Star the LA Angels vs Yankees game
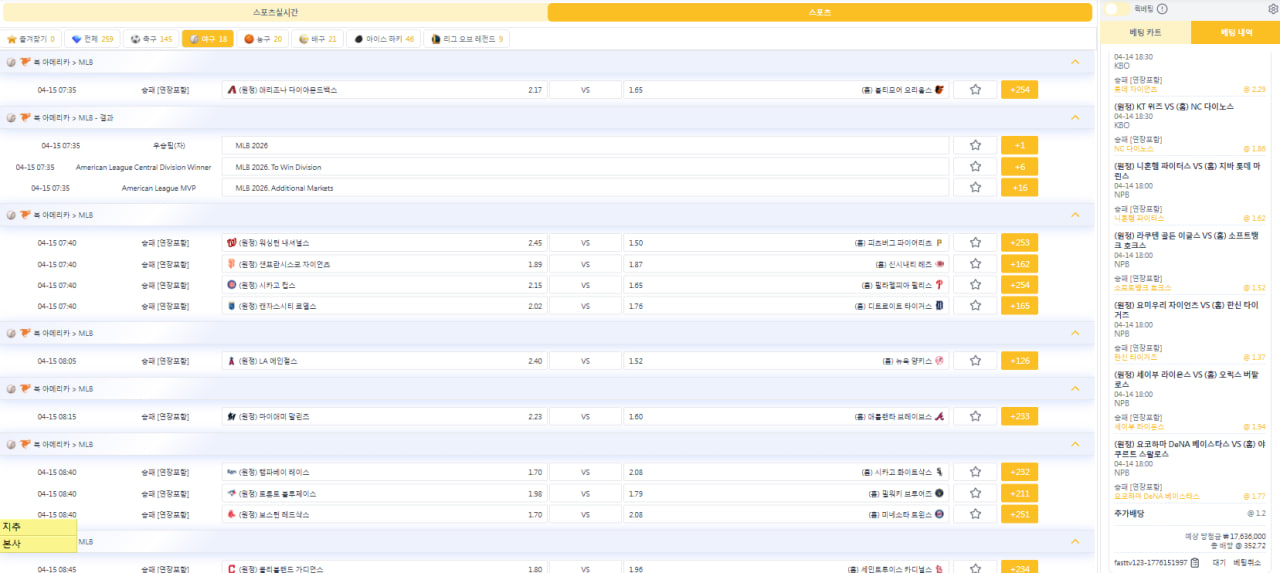Image resolution: width=1280 pixels, height=573 pixels. click(x=975, y=361)
